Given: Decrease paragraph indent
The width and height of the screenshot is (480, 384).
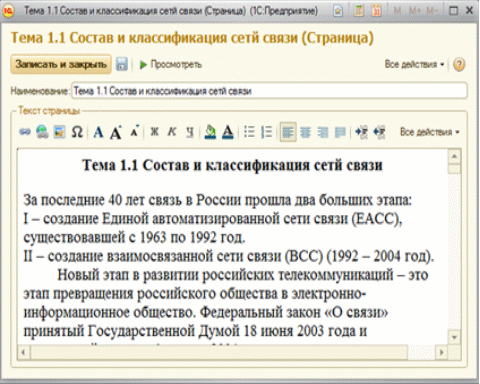Looking at the screenshot, I should (379, 132).
